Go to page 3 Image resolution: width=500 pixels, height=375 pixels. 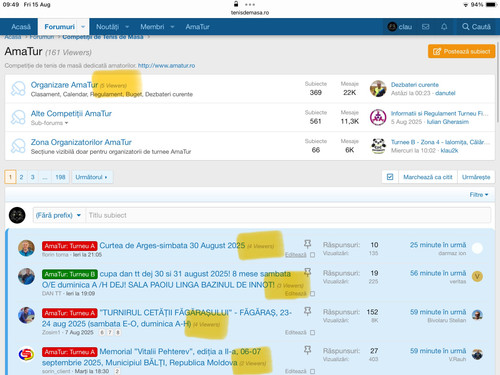(x=33, y=177)
